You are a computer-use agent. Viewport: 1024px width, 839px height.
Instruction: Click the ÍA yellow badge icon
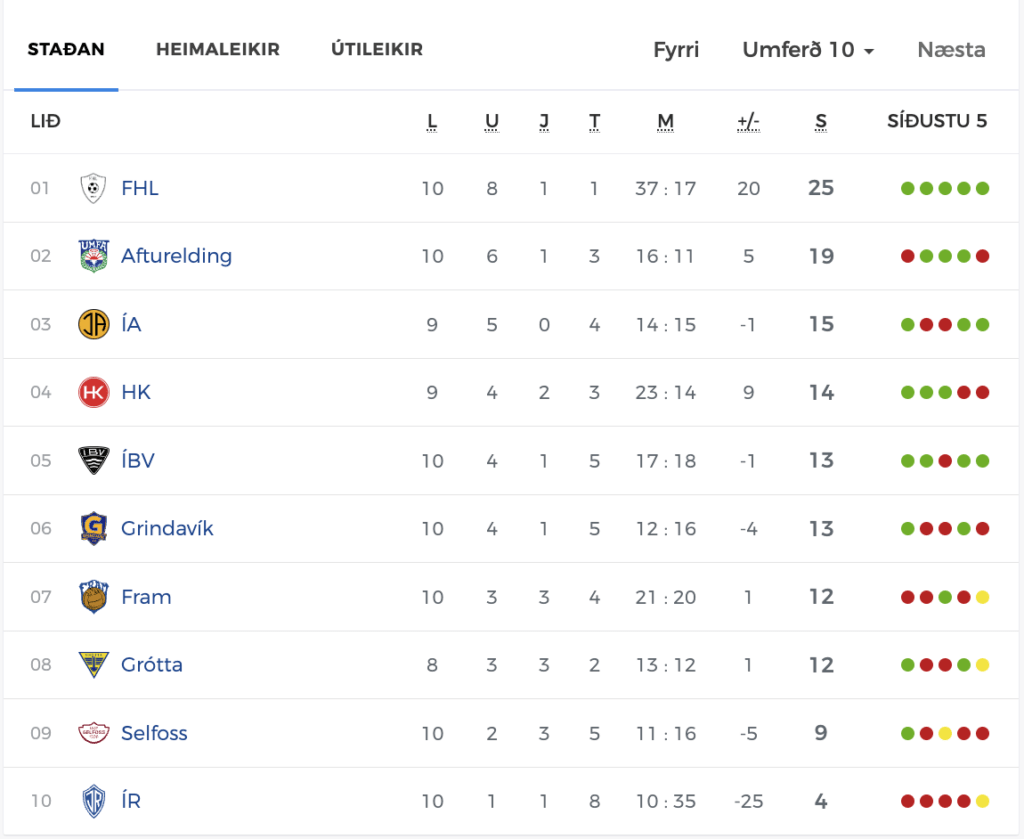93,324
